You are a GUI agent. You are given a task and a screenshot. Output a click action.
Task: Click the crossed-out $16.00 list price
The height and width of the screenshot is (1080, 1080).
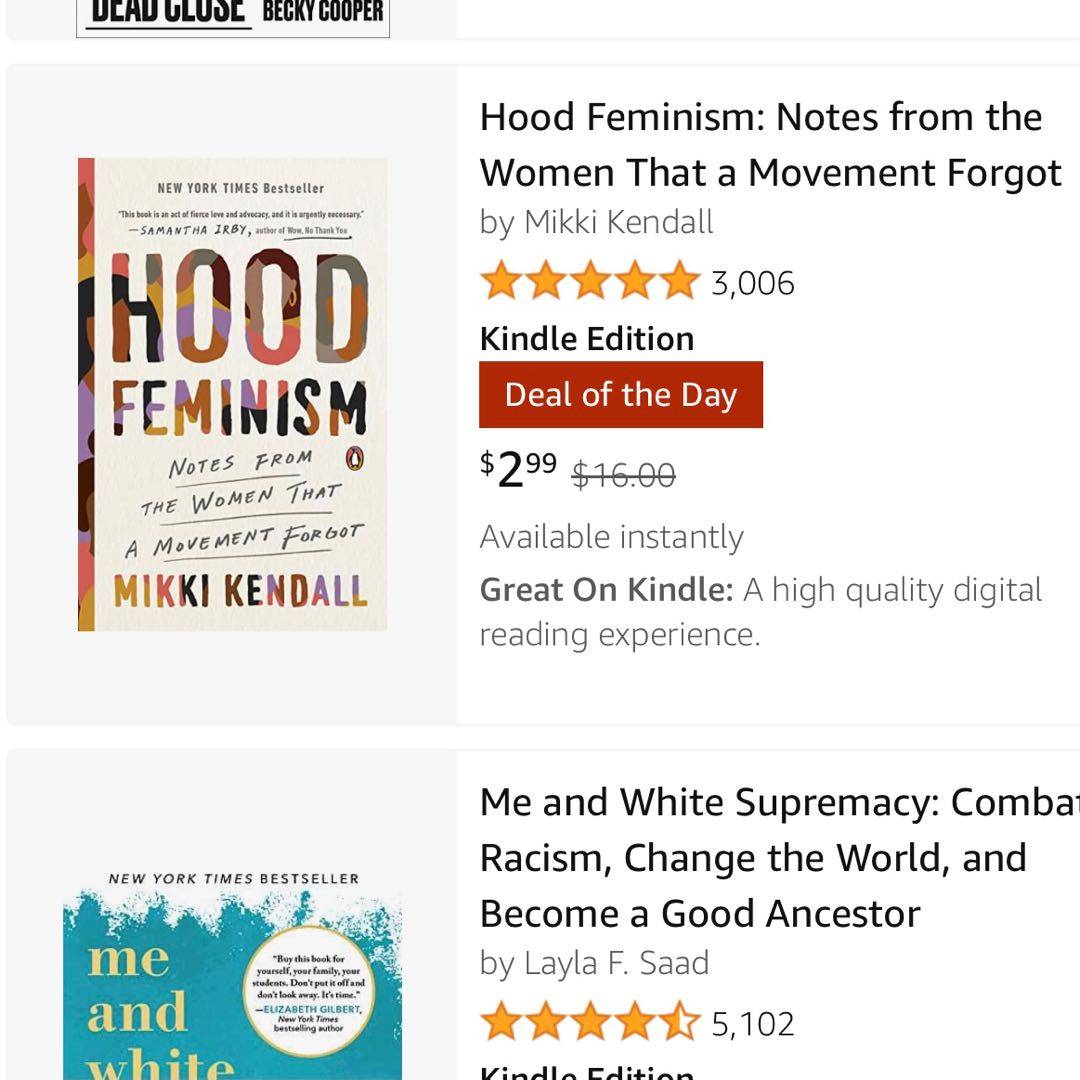pyautogui.click(x=623, y=474)
